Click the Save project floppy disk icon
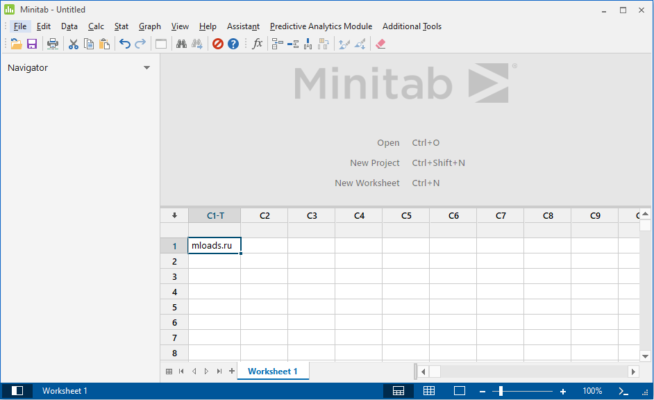 click(32, 44)
